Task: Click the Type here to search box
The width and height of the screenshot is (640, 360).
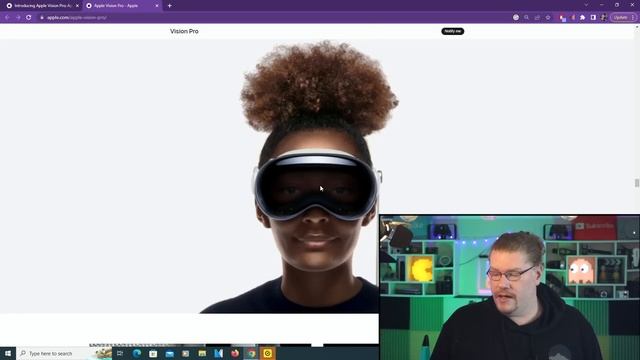Action: (x=64, y=353)
